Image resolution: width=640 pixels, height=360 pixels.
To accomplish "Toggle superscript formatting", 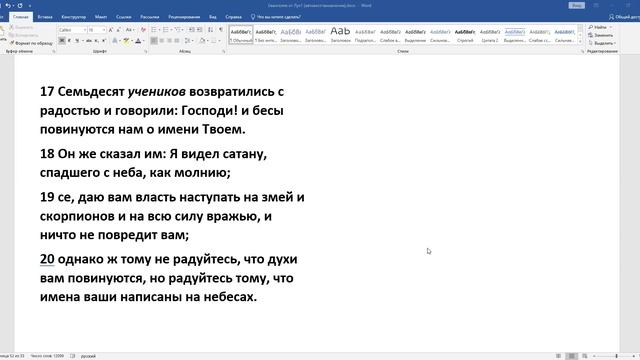I will click(104, 41).
